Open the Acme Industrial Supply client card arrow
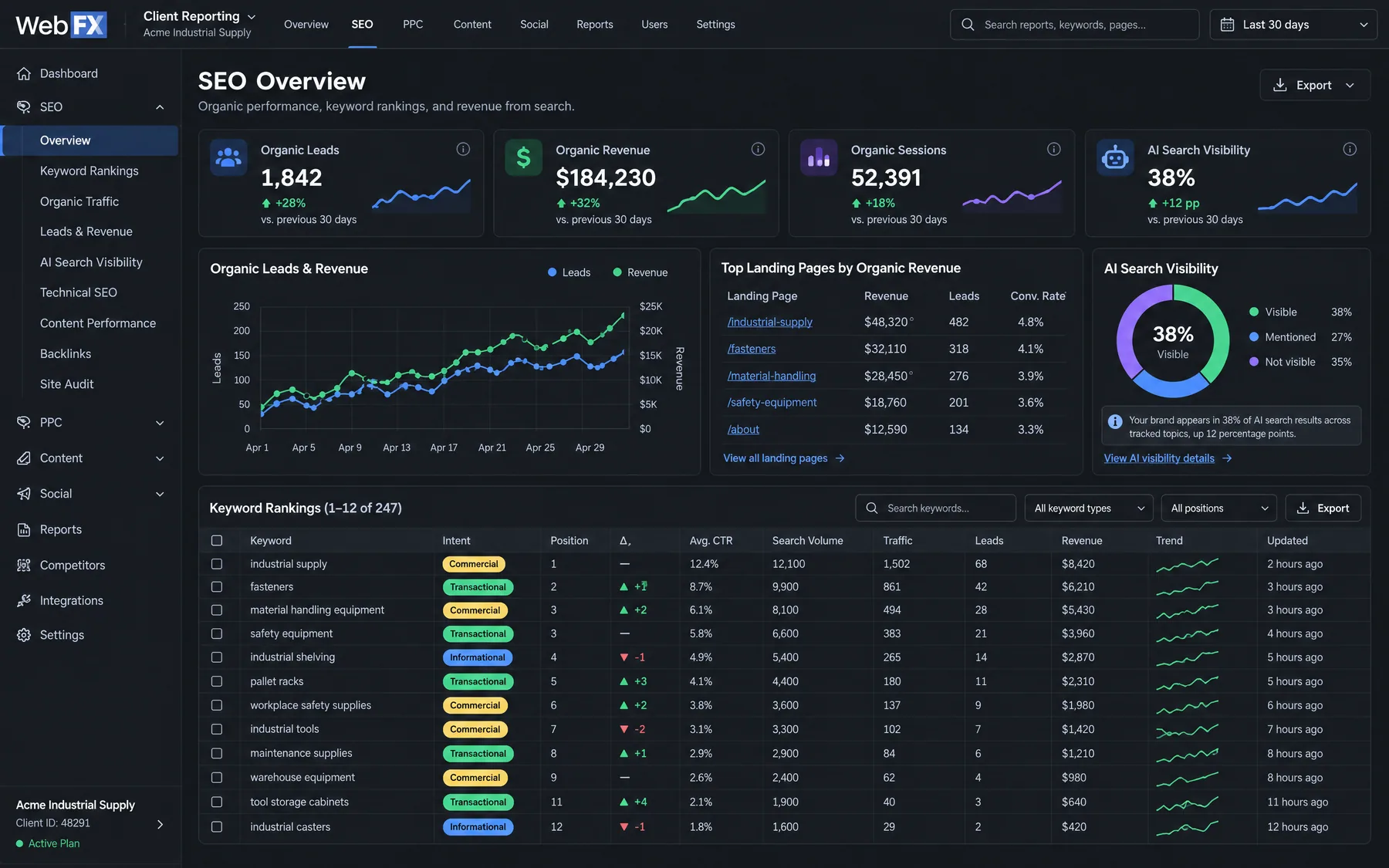The width and height of the screenshot is (1389, 868). [x=160, y=824]
